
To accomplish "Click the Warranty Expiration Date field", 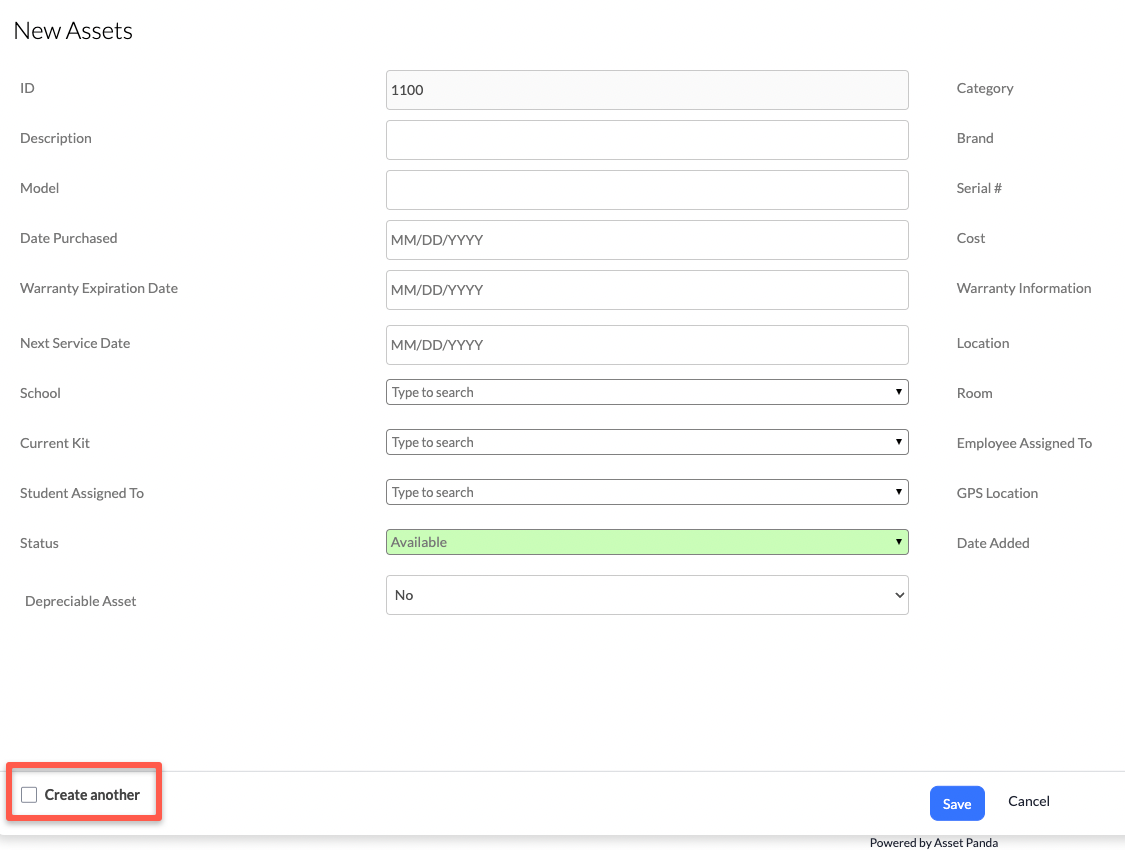I will tap(646, 290).
